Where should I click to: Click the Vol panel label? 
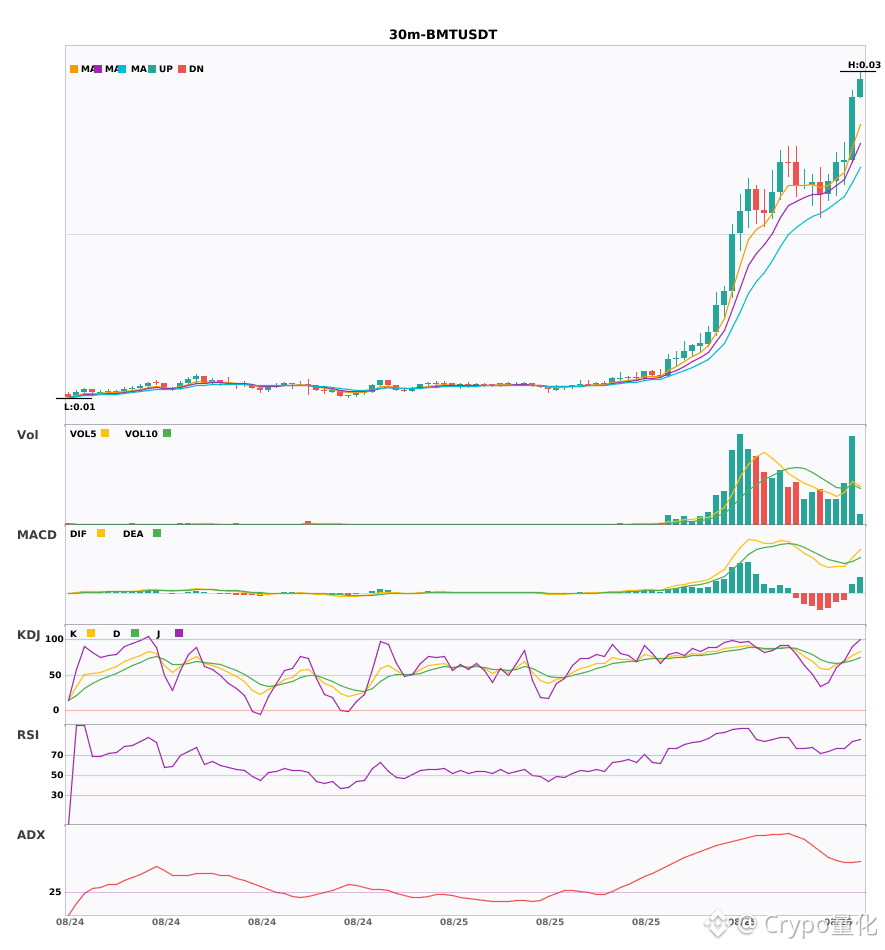point(27,435)
